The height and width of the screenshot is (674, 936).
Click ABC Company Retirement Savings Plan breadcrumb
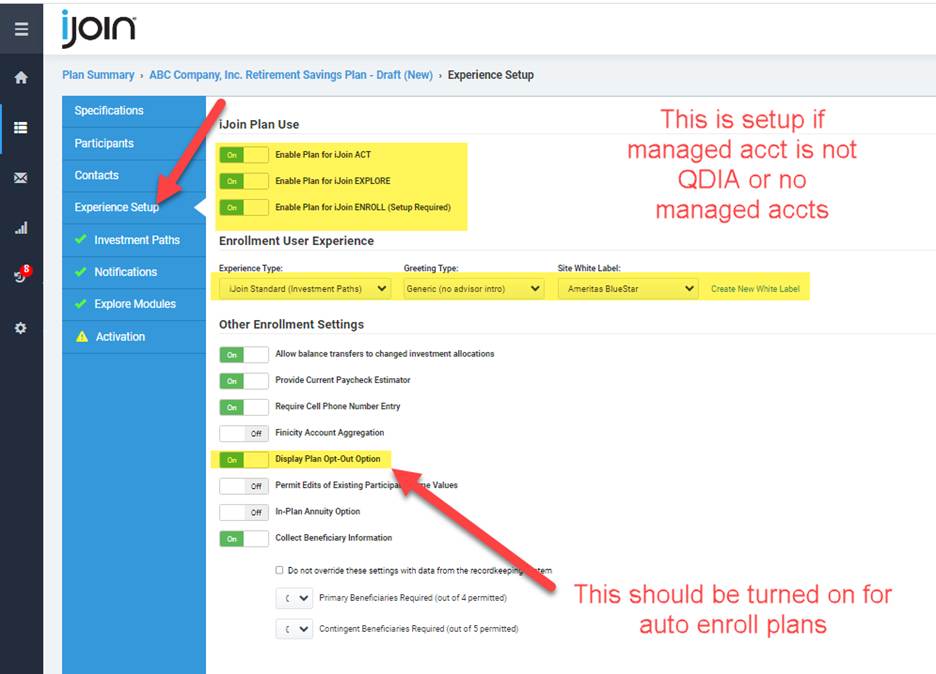(291, 75)
